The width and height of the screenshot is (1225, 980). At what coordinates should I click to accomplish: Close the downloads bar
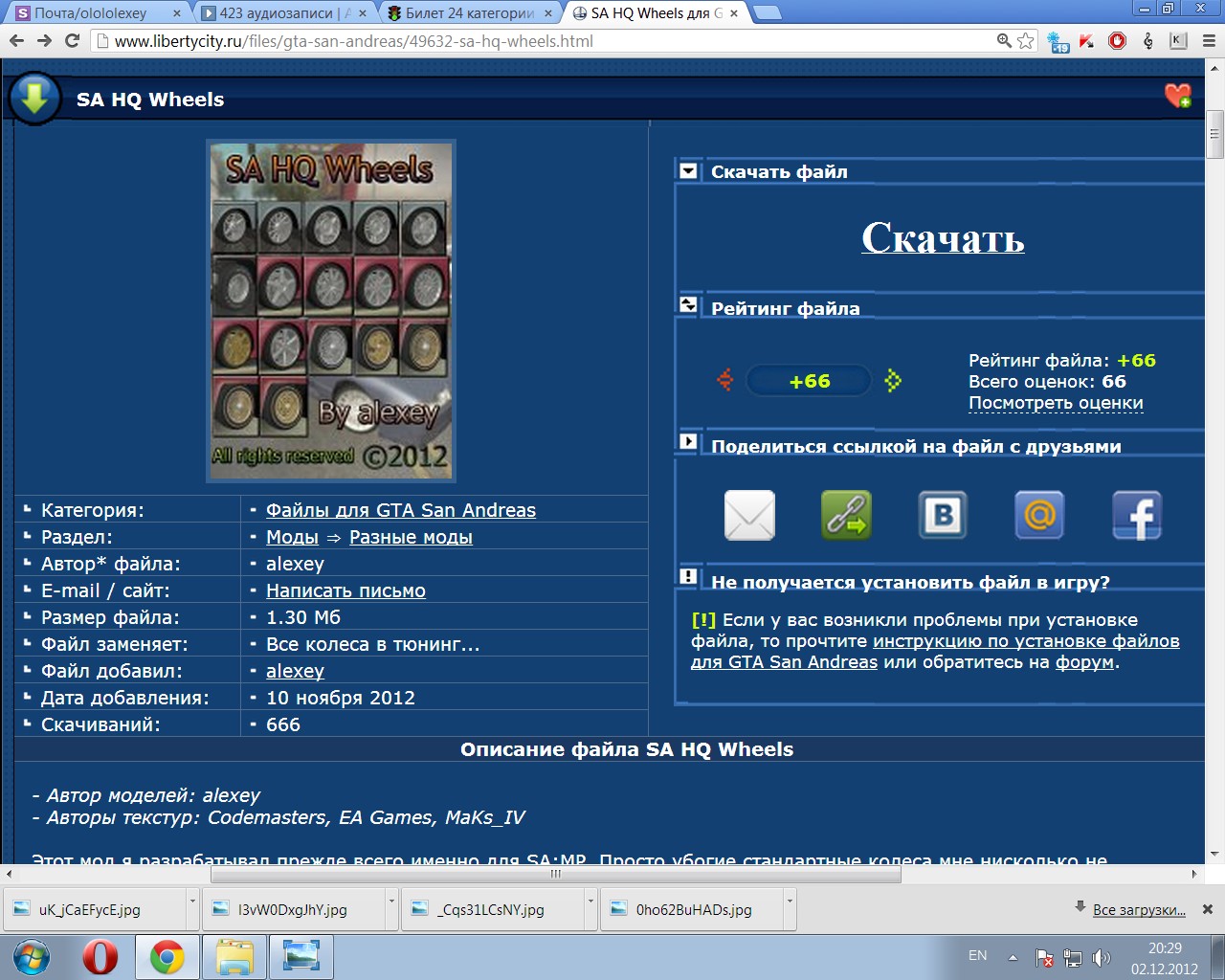1207,909
